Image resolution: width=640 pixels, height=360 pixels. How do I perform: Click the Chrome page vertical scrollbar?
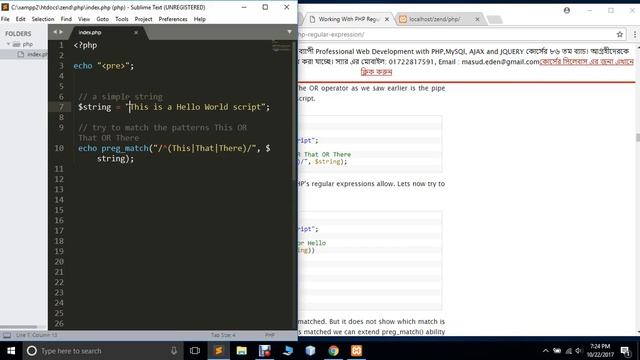[638, 138]
